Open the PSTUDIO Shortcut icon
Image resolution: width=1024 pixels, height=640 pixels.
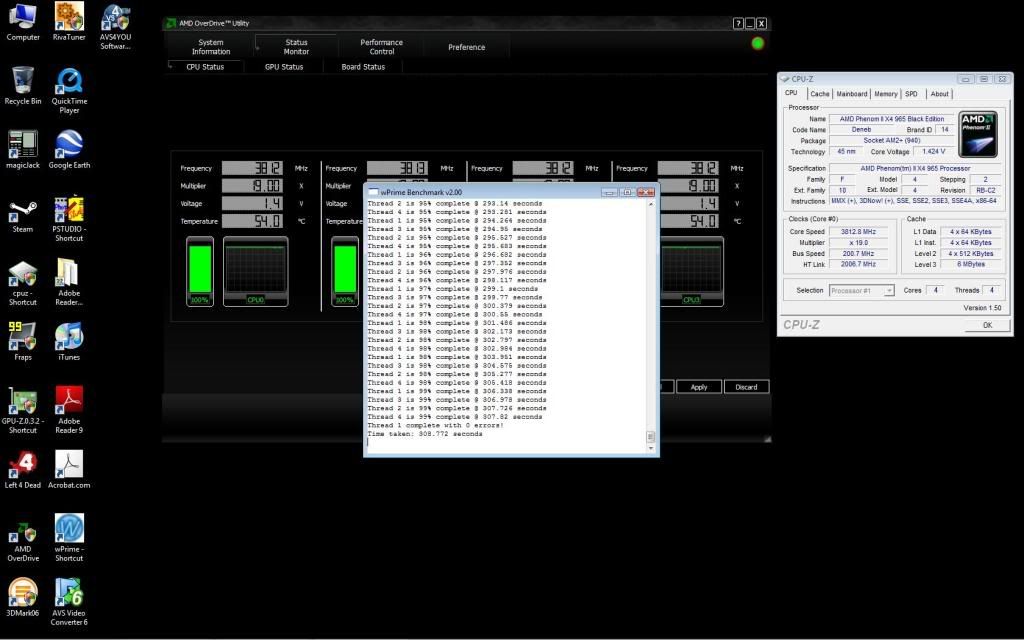[x=69, y=219]
